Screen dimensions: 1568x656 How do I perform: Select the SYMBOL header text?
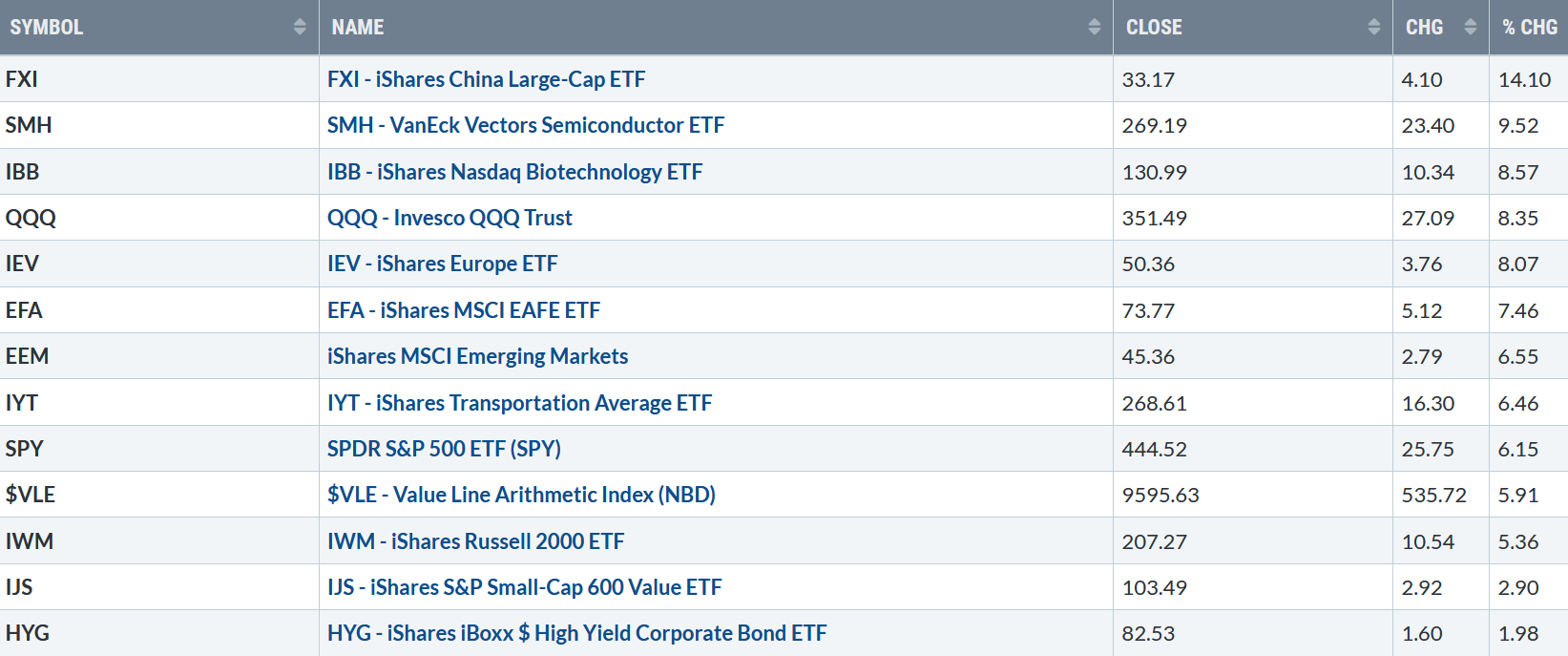click(x=47, y=27)
